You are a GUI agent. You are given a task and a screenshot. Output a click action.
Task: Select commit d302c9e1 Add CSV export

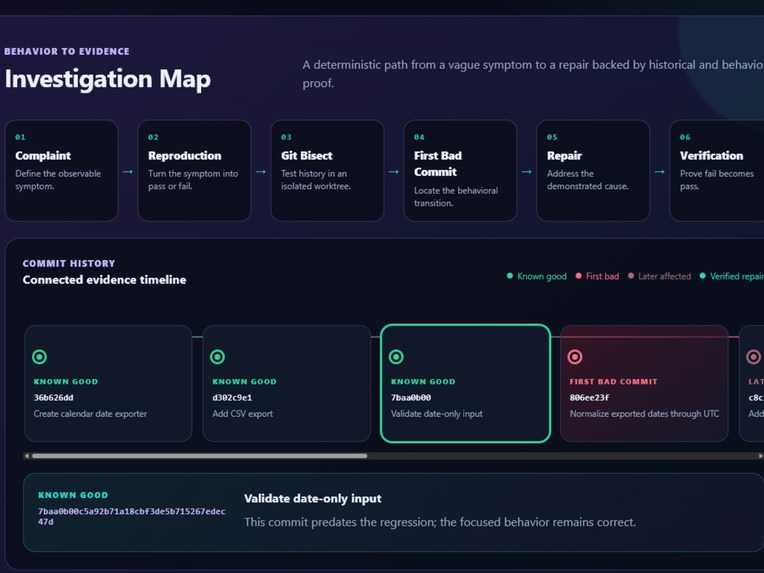pos(286,383)
